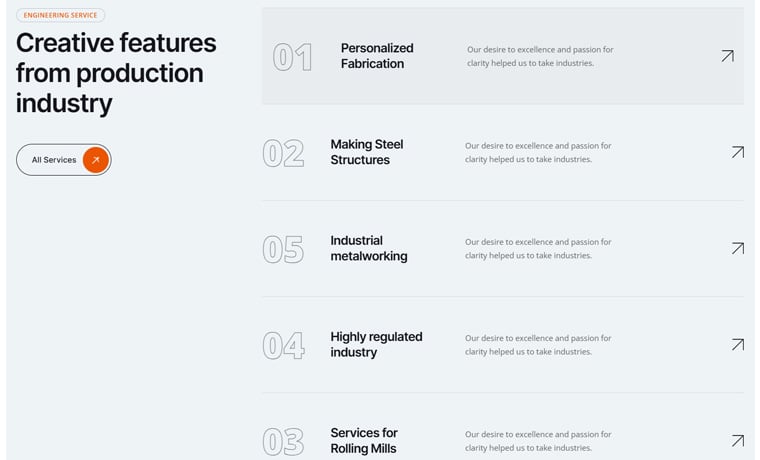Open the All Services button
The image size is (760, 460).
pyautogui.click(x=54, y=160)
